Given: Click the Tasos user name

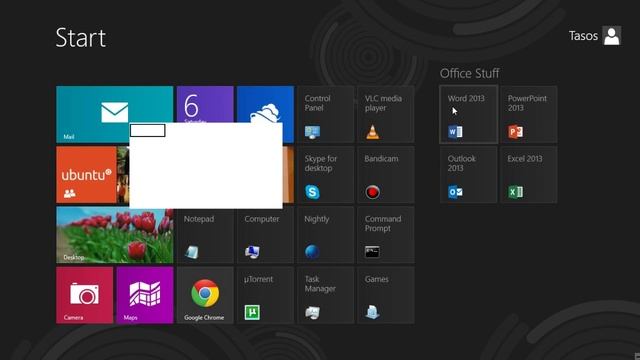Looking at the screenshot, I should coord(583,36).
